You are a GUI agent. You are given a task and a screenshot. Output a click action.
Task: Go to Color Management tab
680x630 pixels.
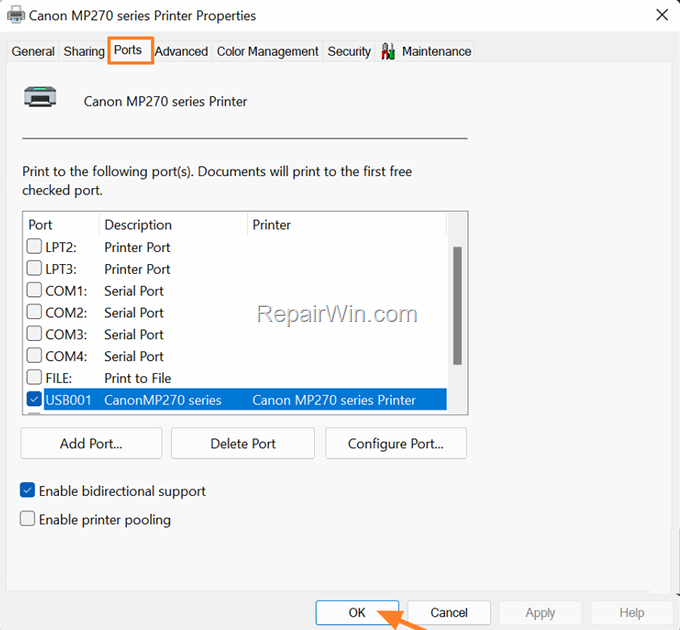point(268,51)
